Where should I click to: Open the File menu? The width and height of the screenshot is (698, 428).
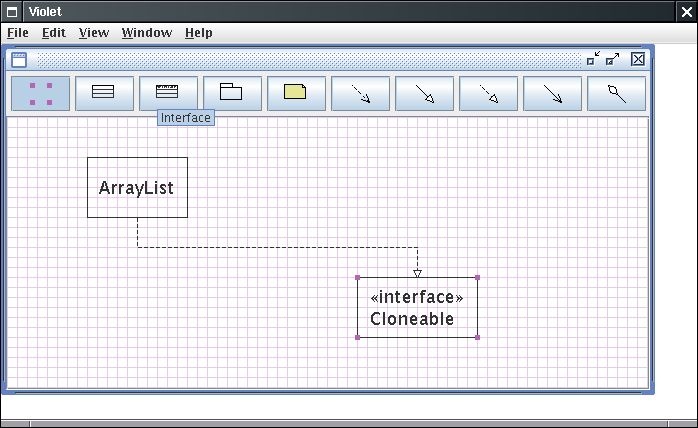point(18,33)
